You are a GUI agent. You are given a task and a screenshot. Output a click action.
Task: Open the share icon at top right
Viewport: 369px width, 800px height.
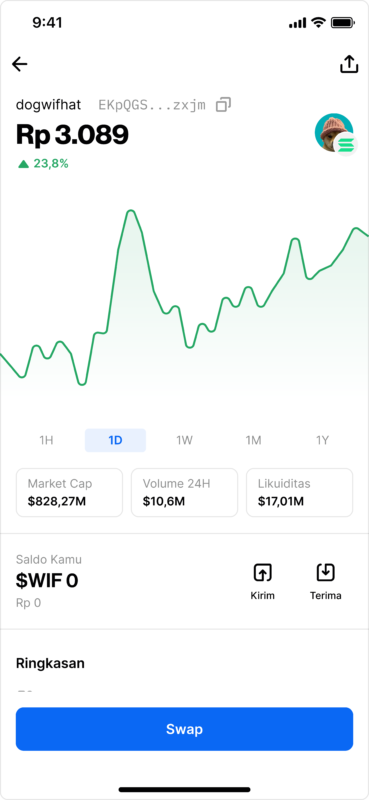pos(349,64)
